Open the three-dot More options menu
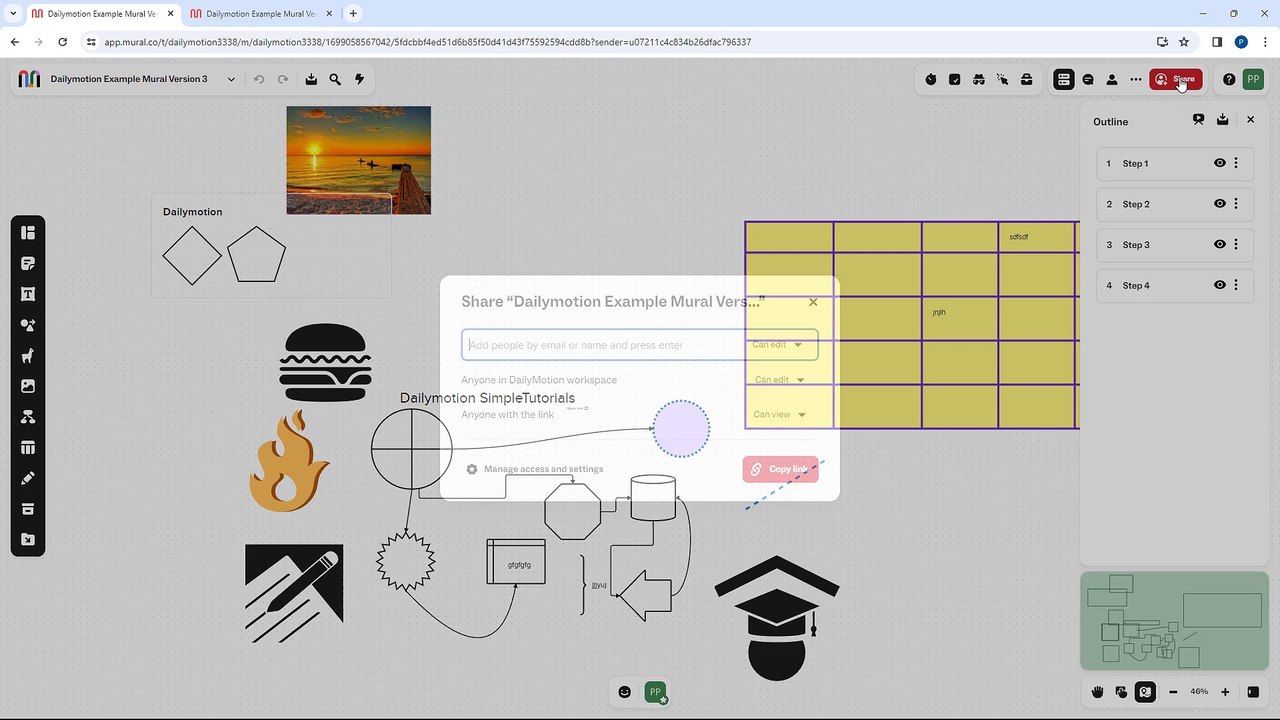Viewport: 1280px width, 720px height. [1136, 79]
